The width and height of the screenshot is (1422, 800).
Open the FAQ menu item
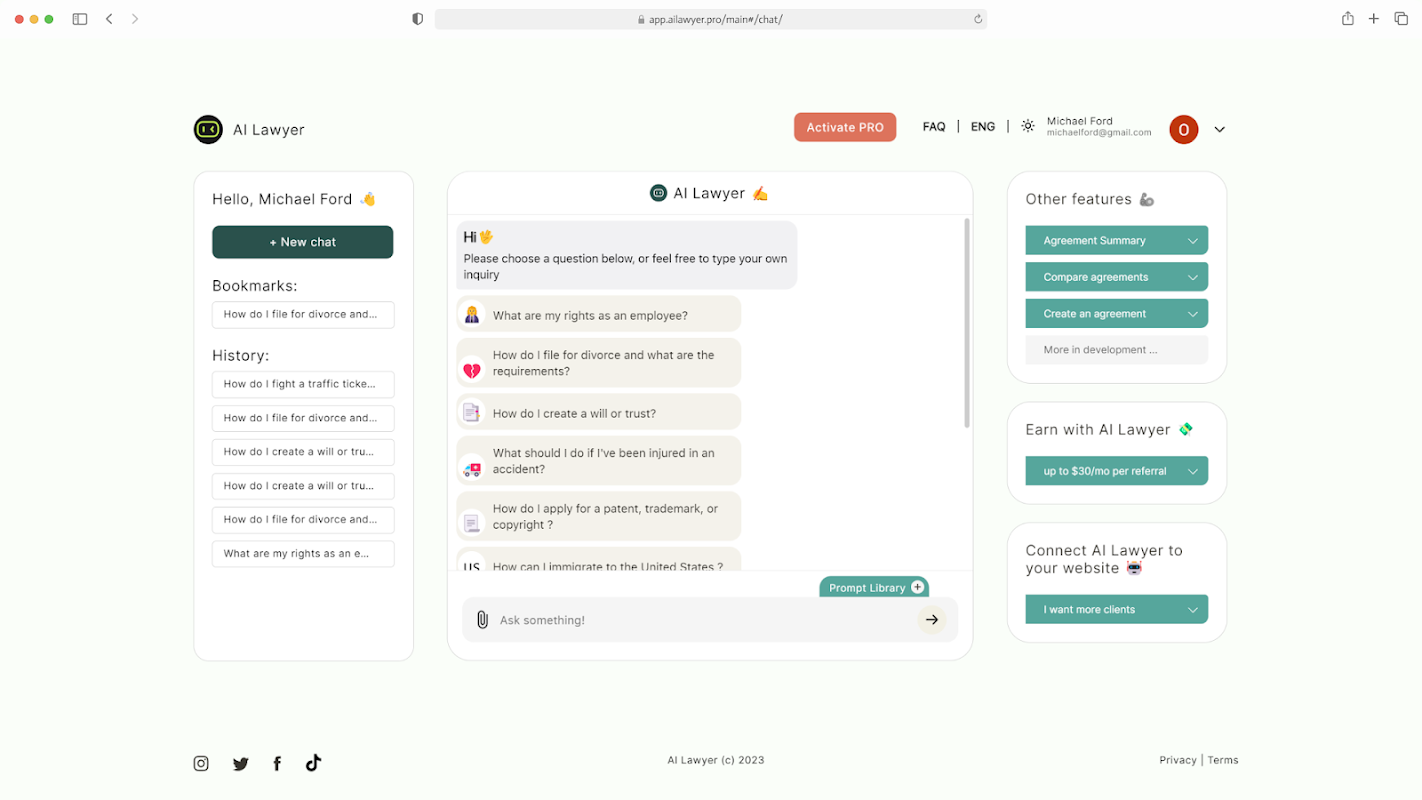click(x=934, y=127)
